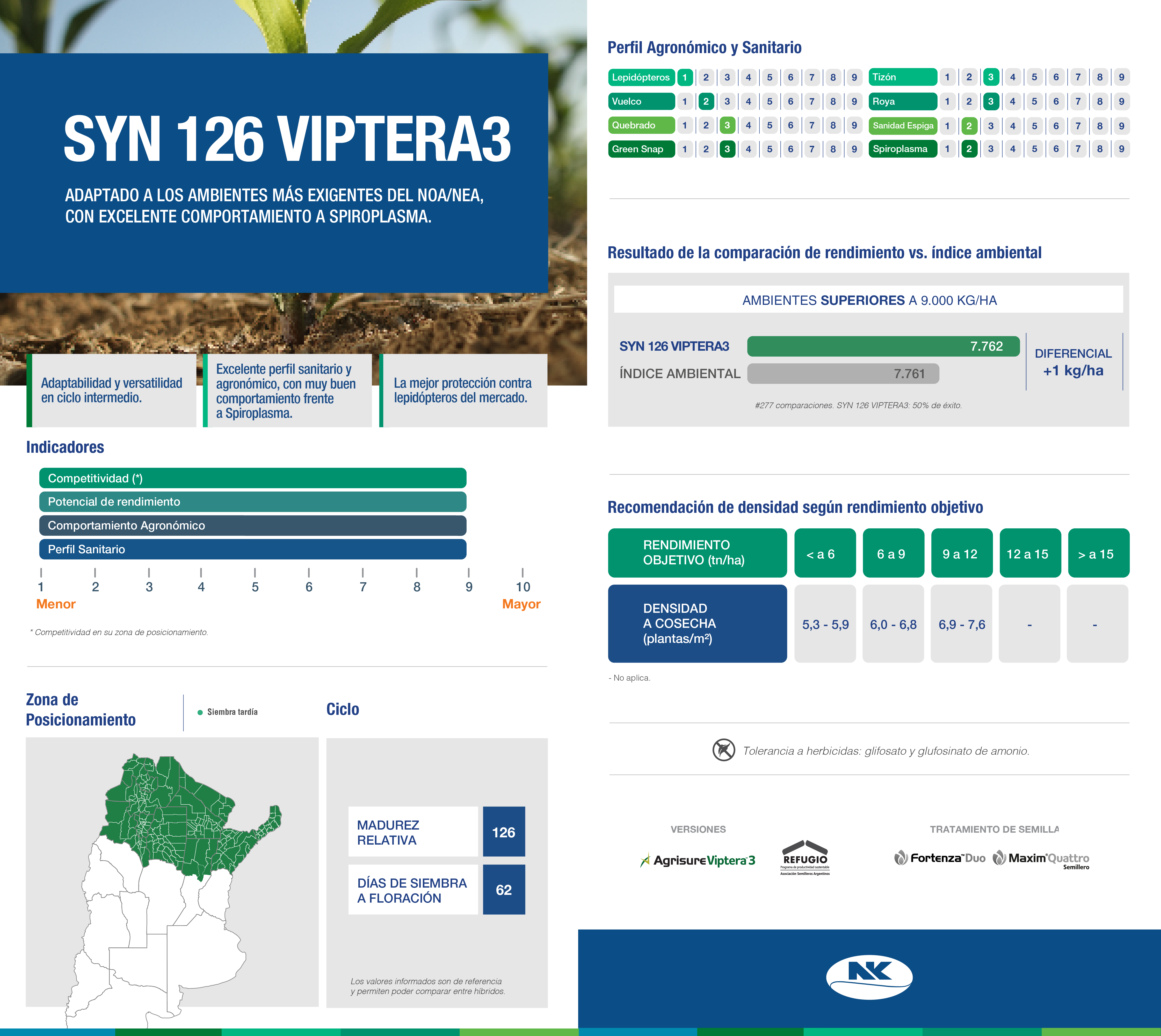Image resolution: width=1161 pixels, height=1036 pixels.
Task: Click the Potencial de rendimiento bar
Action: pos(253,501)
